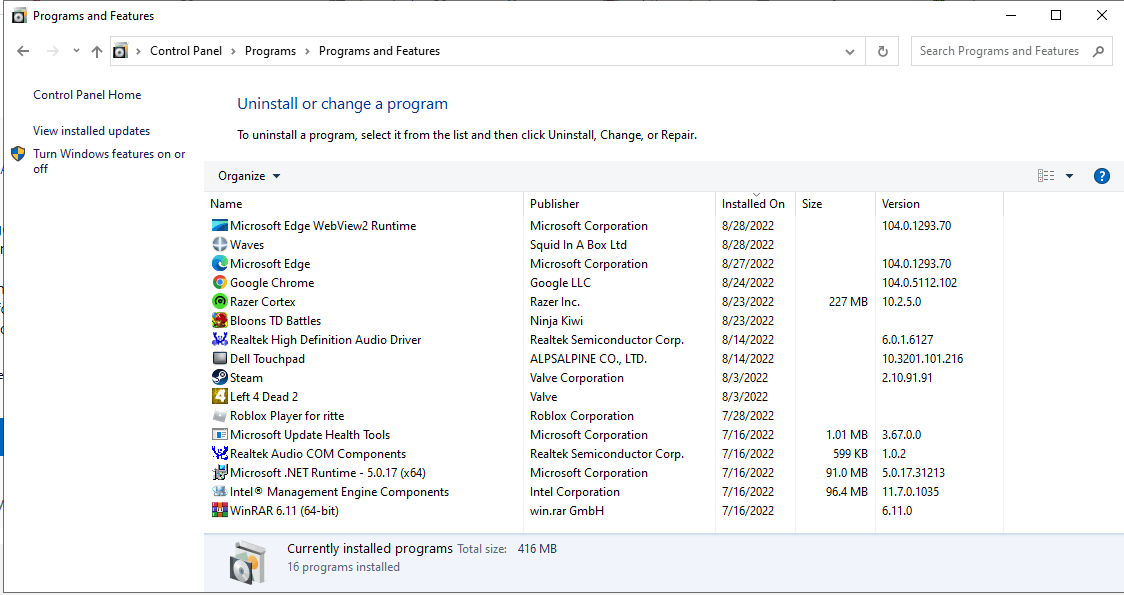Select the Microsoft Edge icon
The image size is (1124, 595).
[219, 264]
